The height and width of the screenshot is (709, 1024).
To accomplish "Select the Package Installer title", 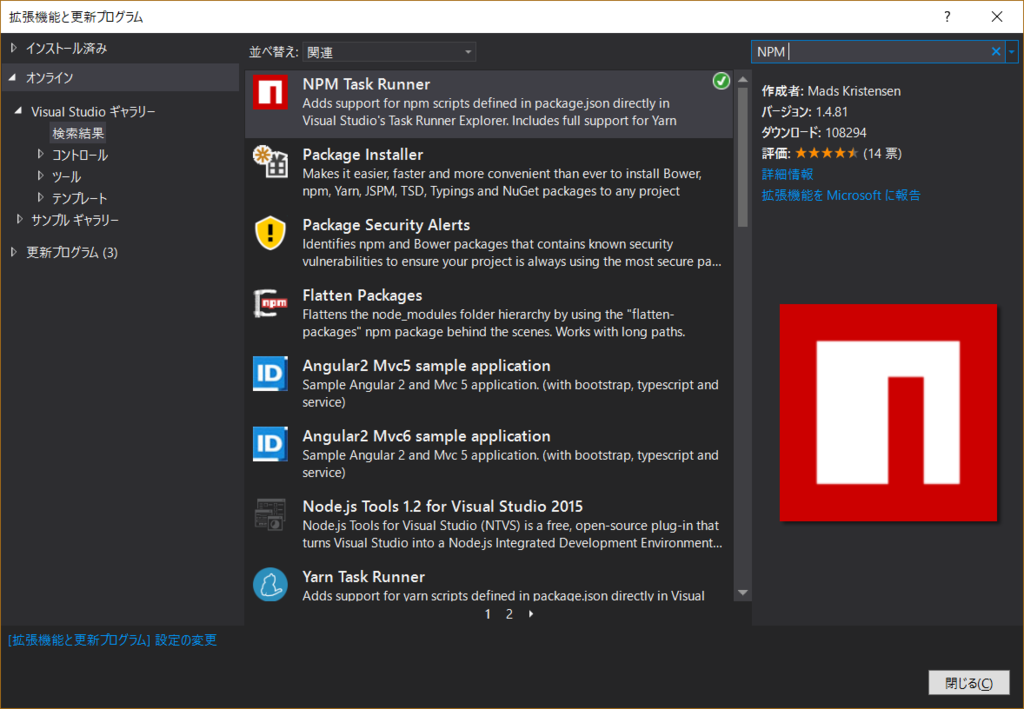I will 362,155.
